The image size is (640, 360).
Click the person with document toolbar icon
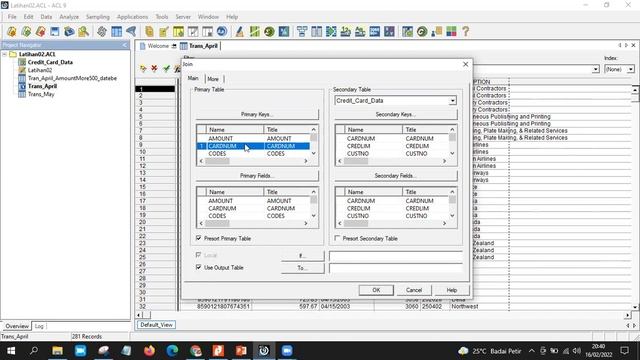[436, 31]
